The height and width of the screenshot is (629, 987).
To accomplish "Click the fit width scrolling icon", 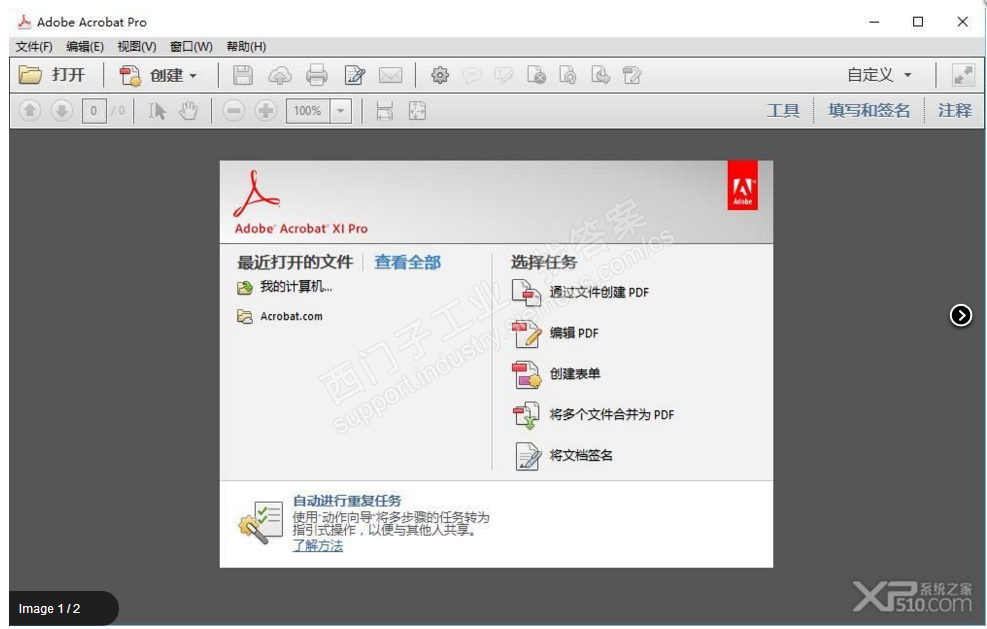I will [385, 111].
